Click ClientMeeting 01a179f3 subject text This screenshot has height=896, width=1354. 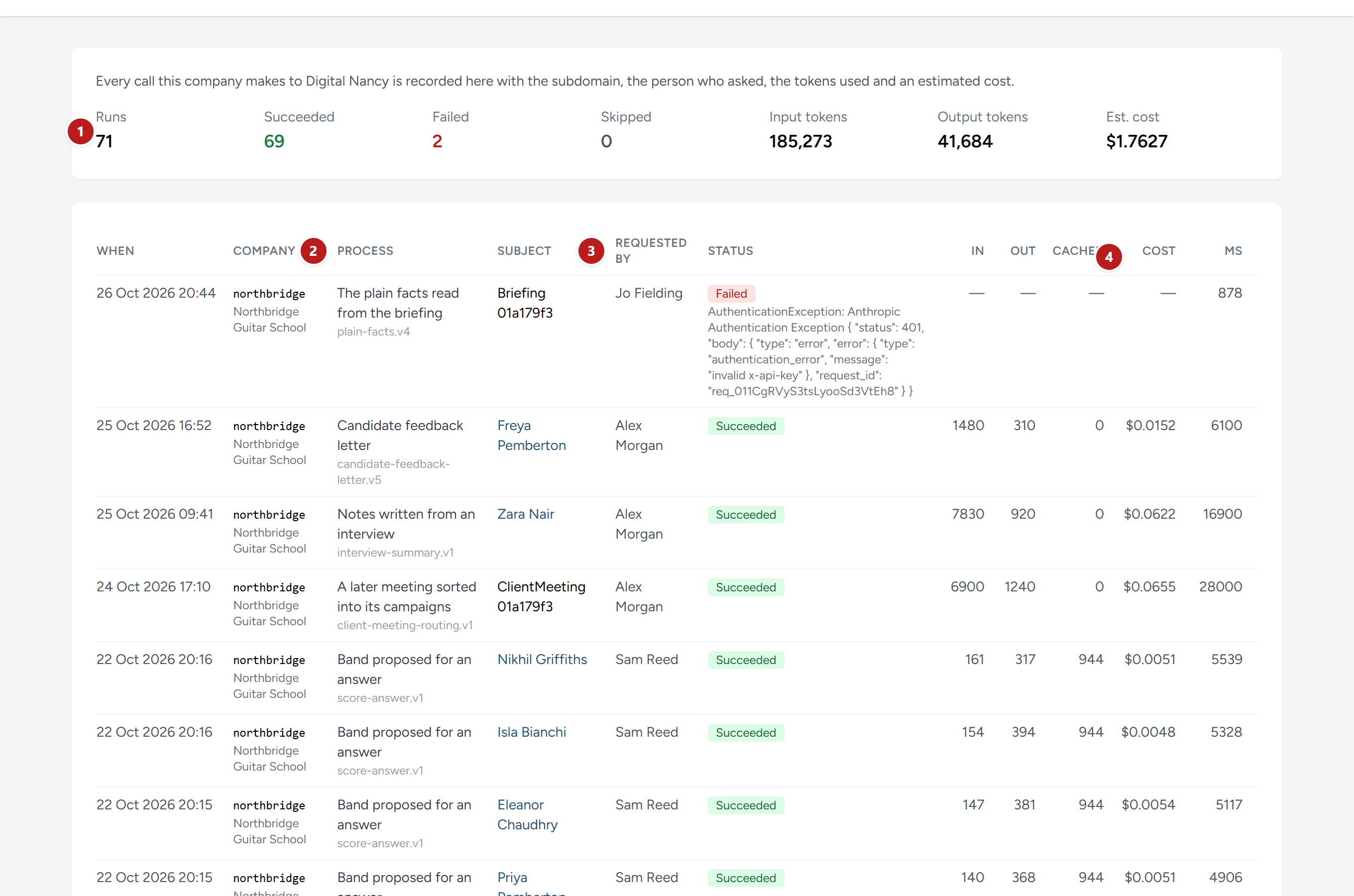point(541,596)
